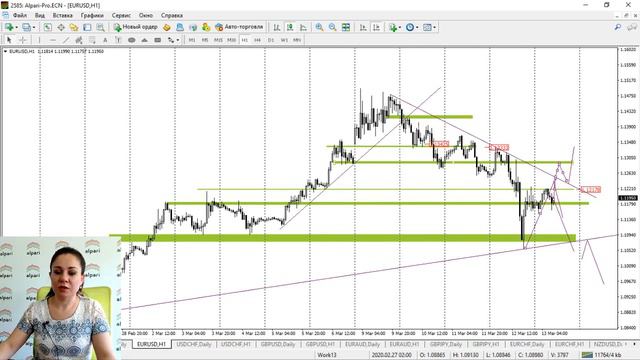Click the Новый ордер button
Viewport: 640px width, 360px height.
136,27
